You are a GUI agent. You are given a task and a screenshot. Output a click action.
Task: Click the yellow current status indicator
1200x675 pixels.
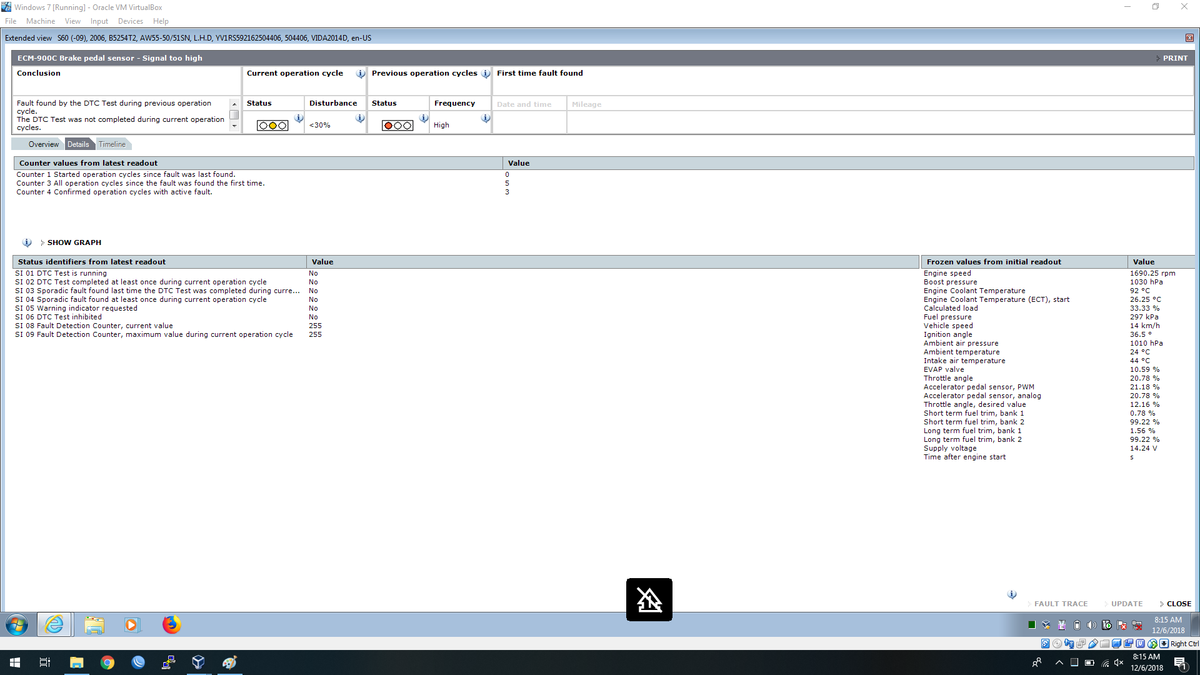[271, 125]
